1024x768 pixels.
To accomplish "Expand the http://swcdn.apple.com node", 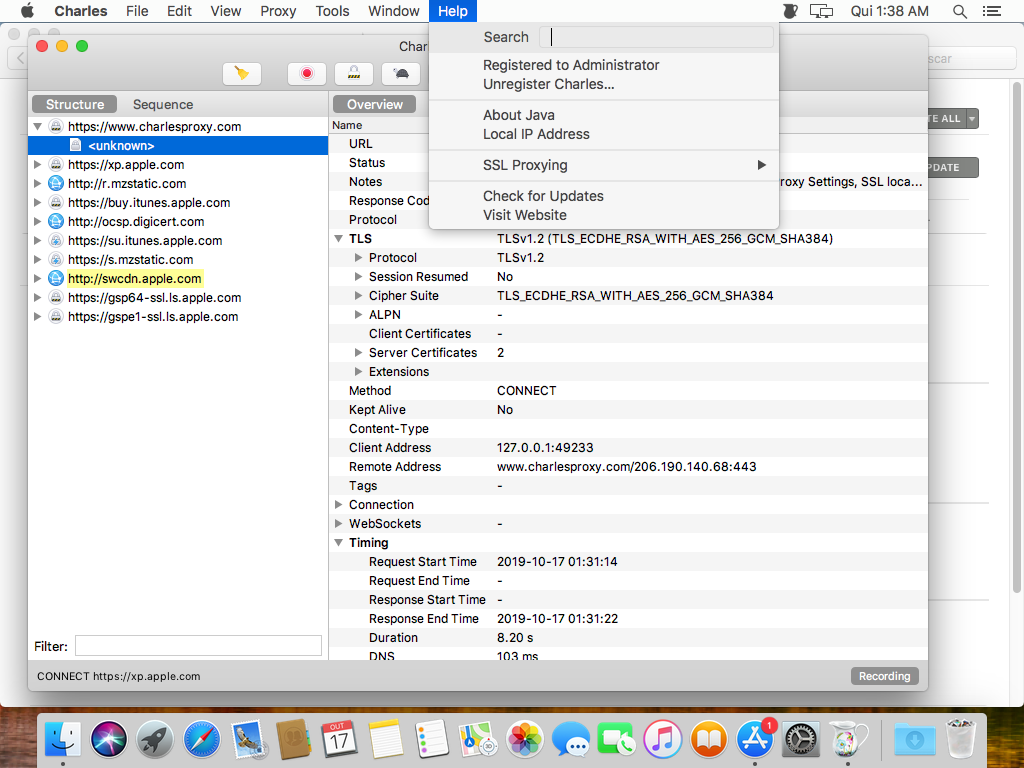I will click(x=38, y=278).
